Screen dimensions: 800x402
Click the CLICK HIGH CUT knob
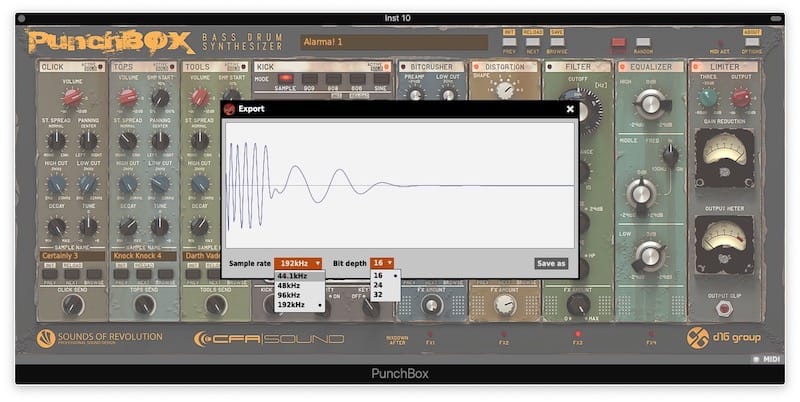click(x=56, y=184)
